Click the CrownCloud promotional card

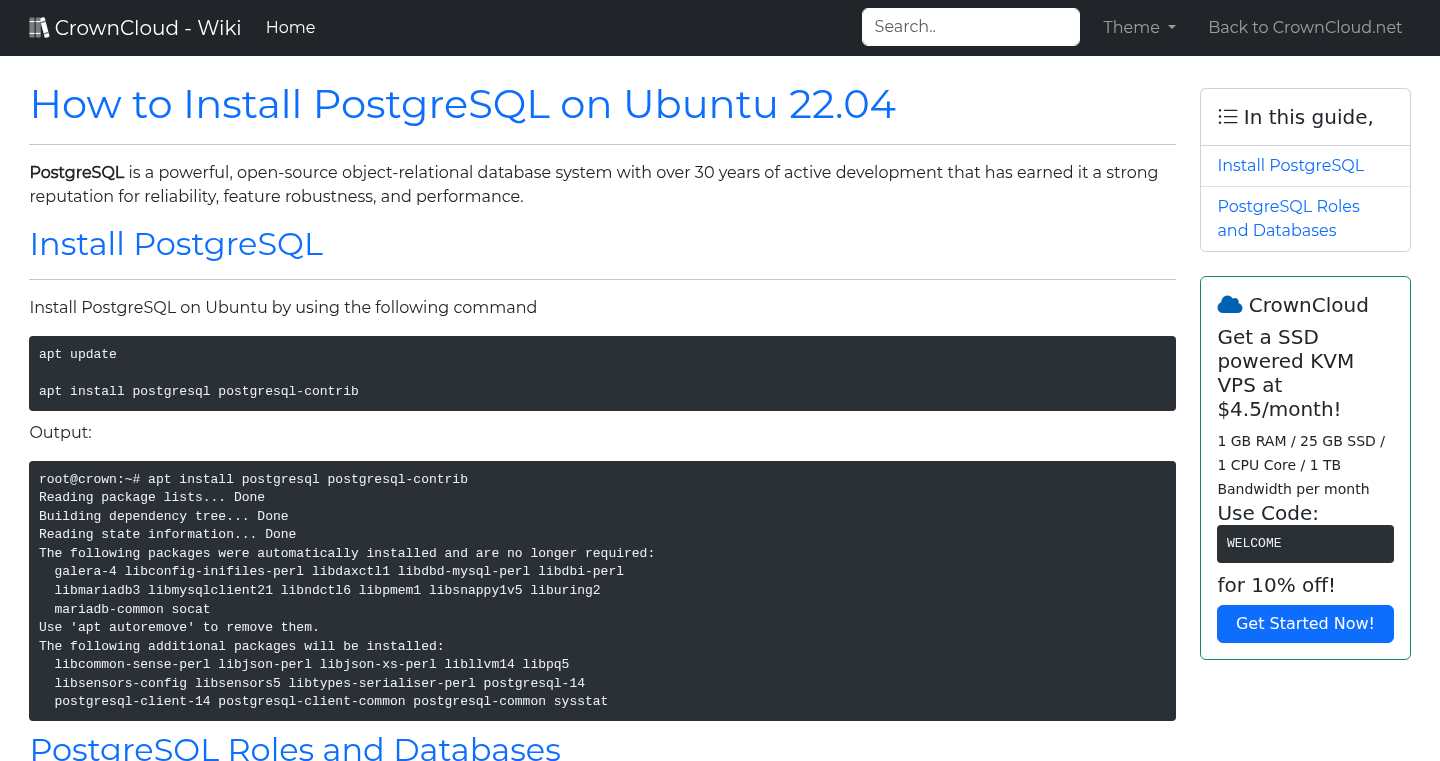click(x=1305, y=465)
